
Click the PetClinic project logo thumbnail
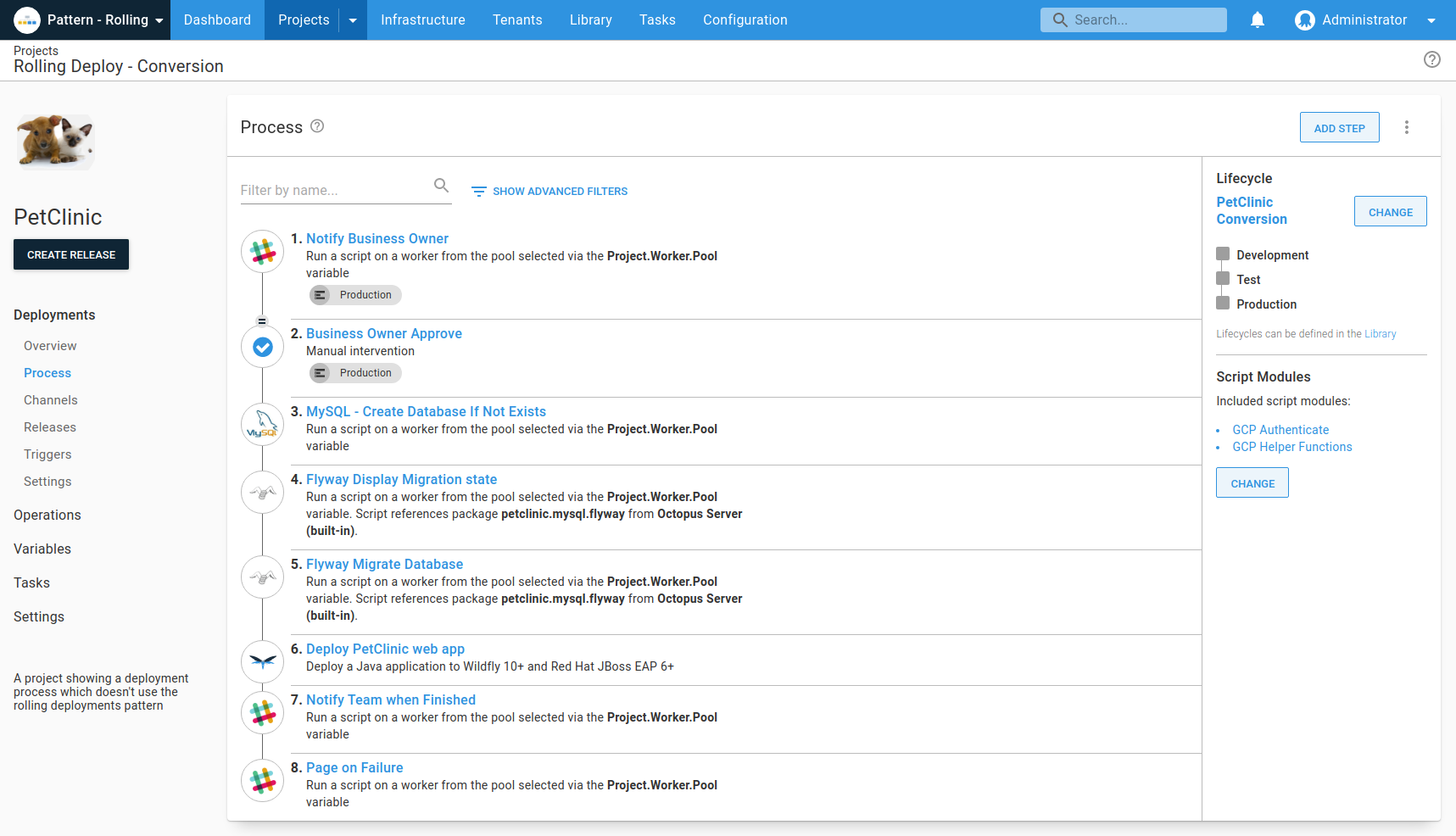(x=56, y=142)
